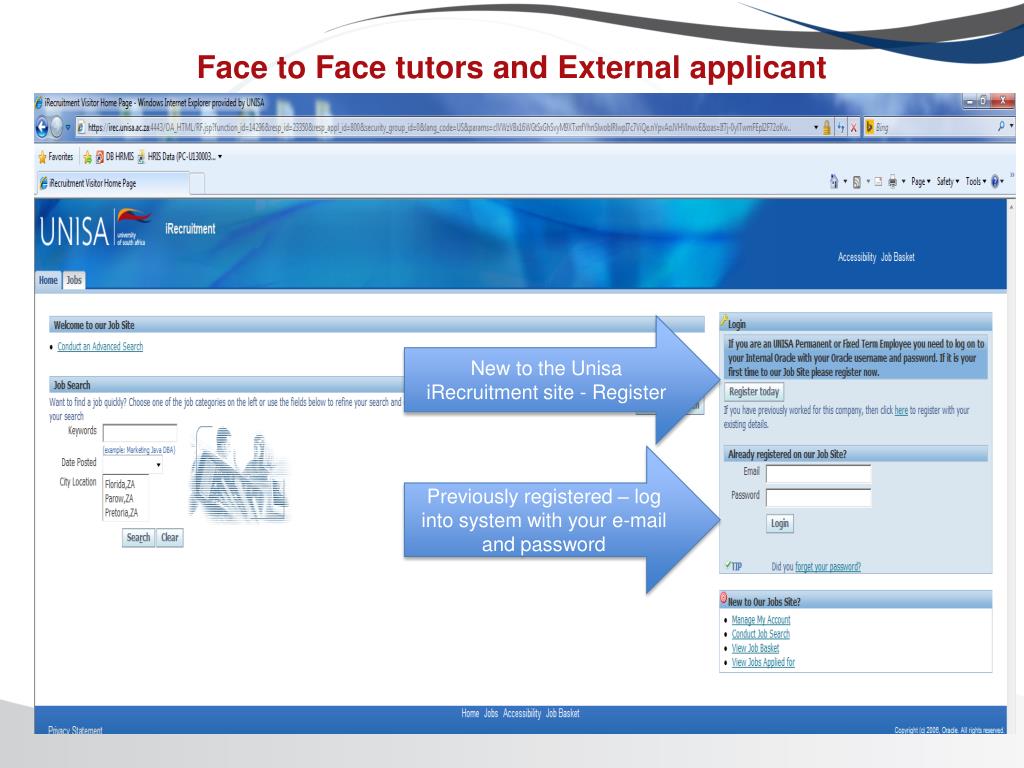Click the Email input field

(818, 473)
